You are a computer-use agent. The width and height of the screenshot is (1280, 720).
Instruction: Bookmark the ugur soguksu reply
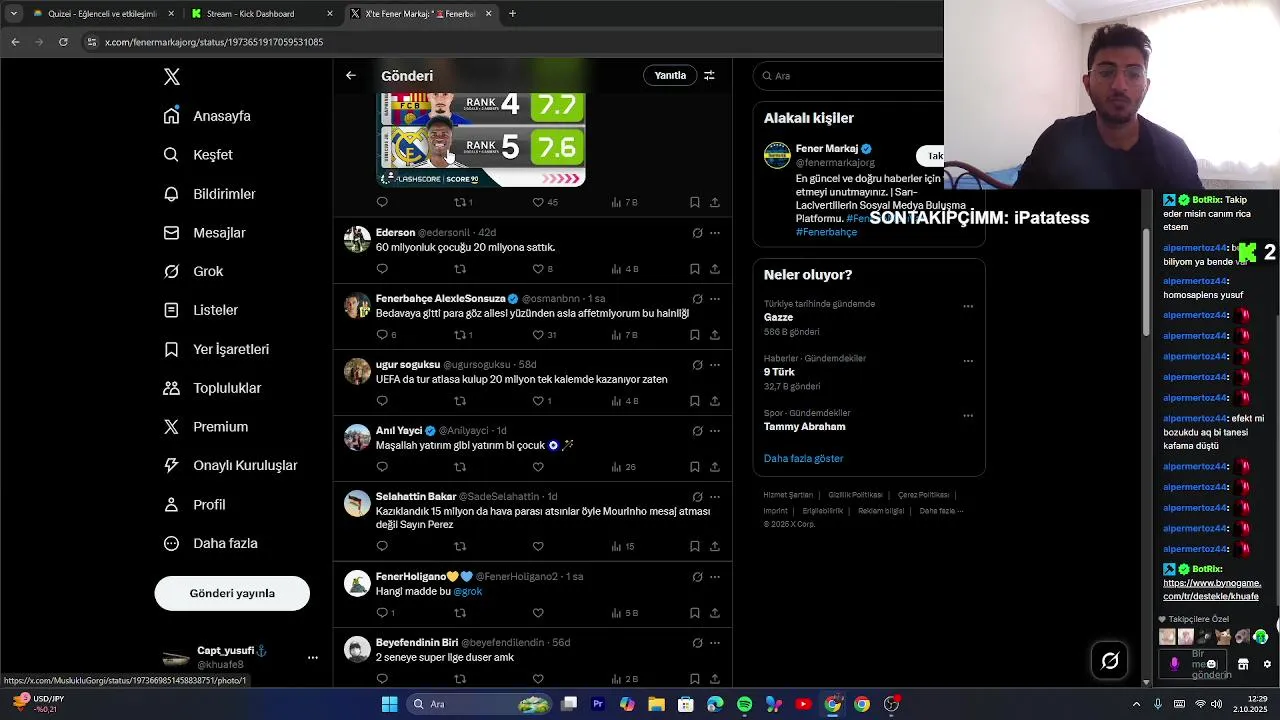[694, 401]
